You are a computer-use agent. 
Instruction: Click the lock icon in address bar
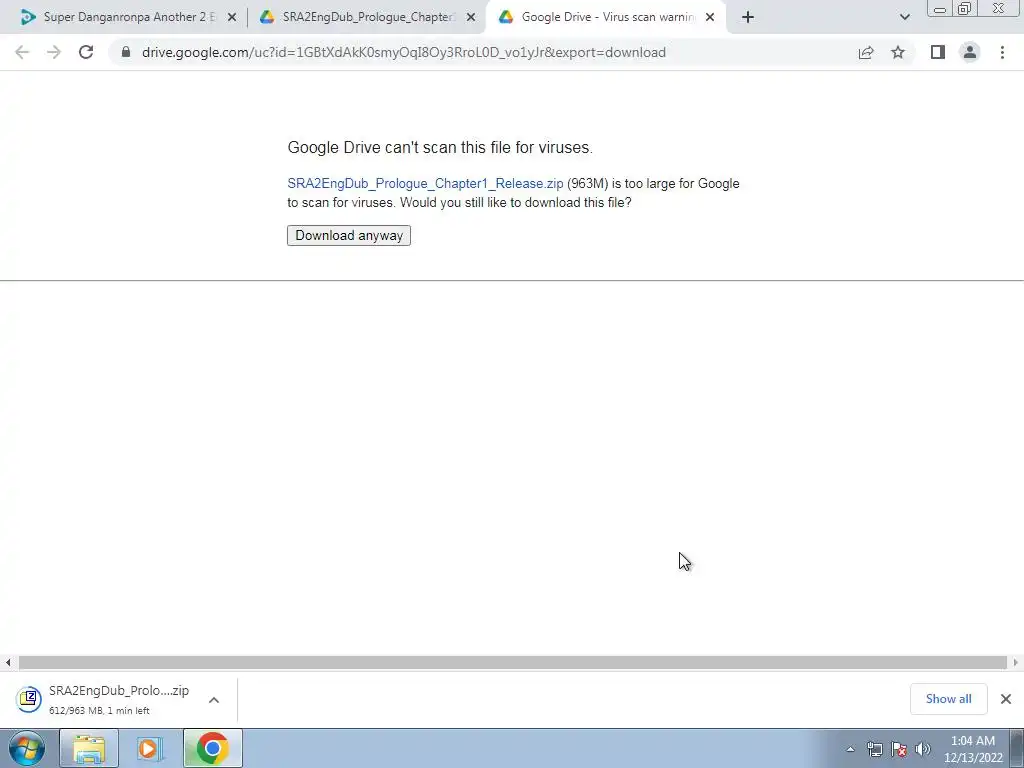tap(126, 52)
